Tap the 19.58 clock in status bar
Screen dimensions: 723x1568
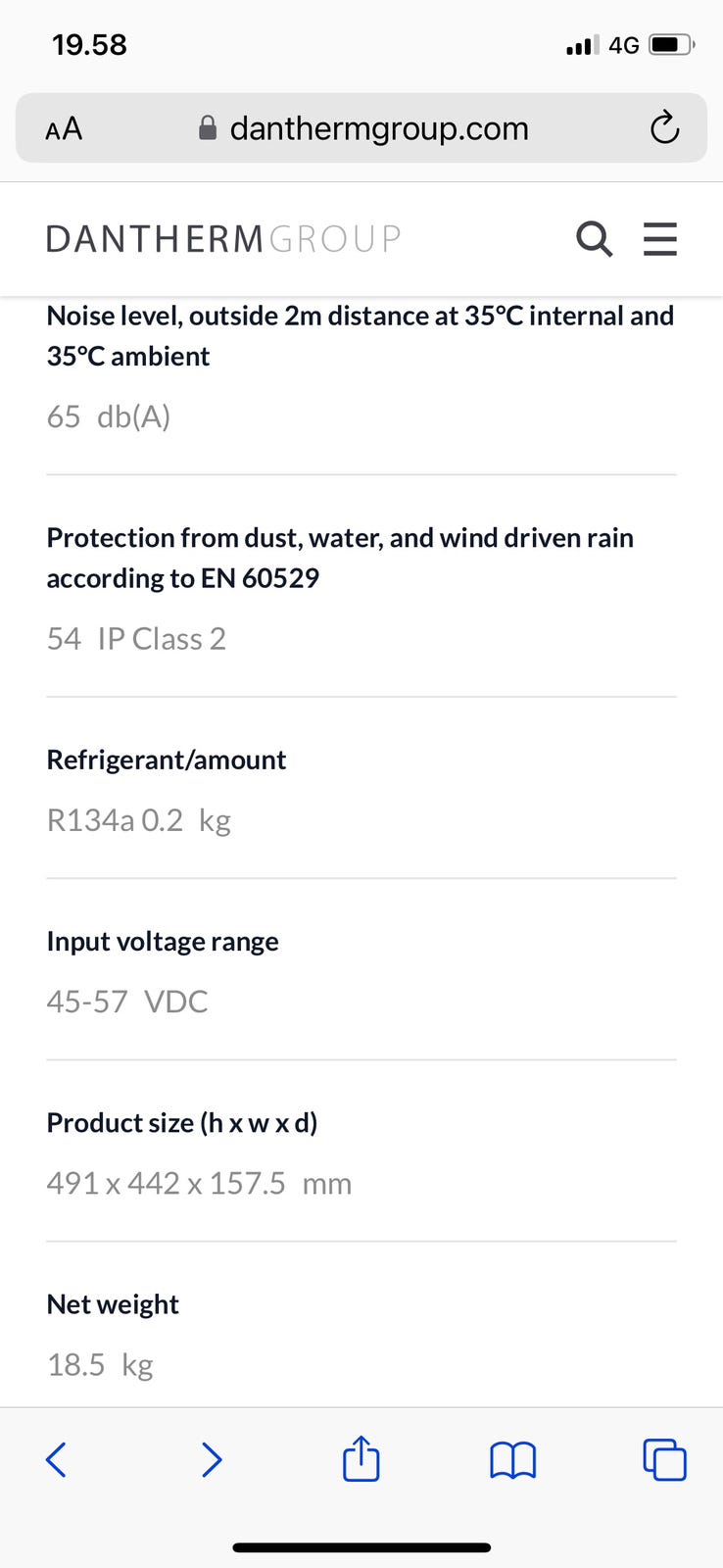click(x=89, y=45)
